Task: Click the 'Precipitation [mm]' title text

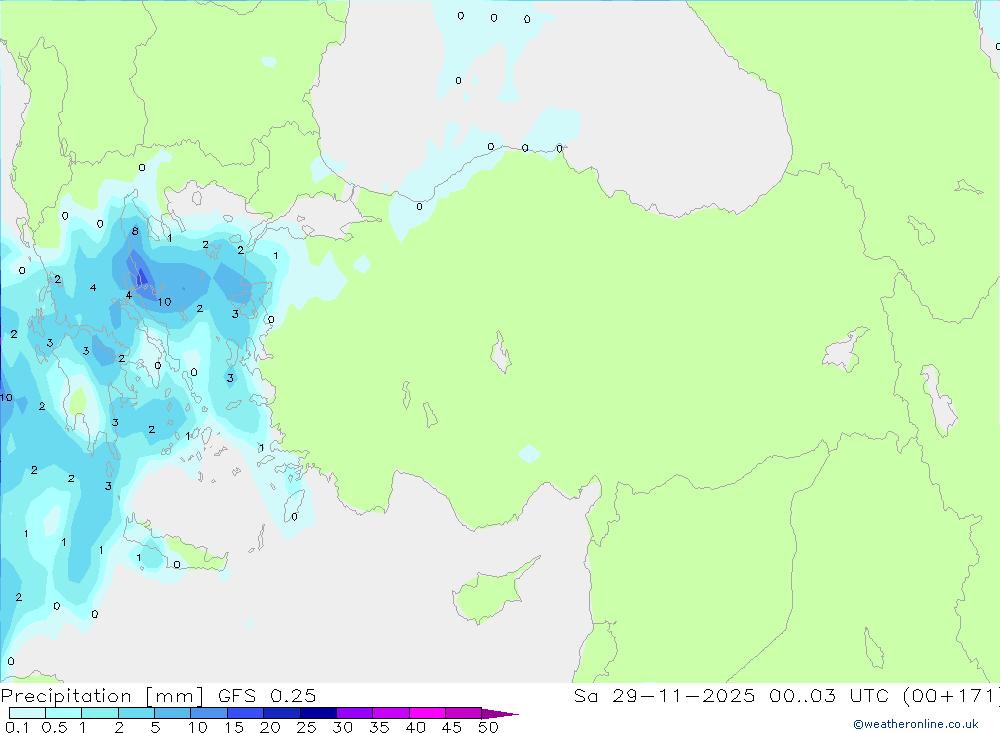Action: [103, 696]
